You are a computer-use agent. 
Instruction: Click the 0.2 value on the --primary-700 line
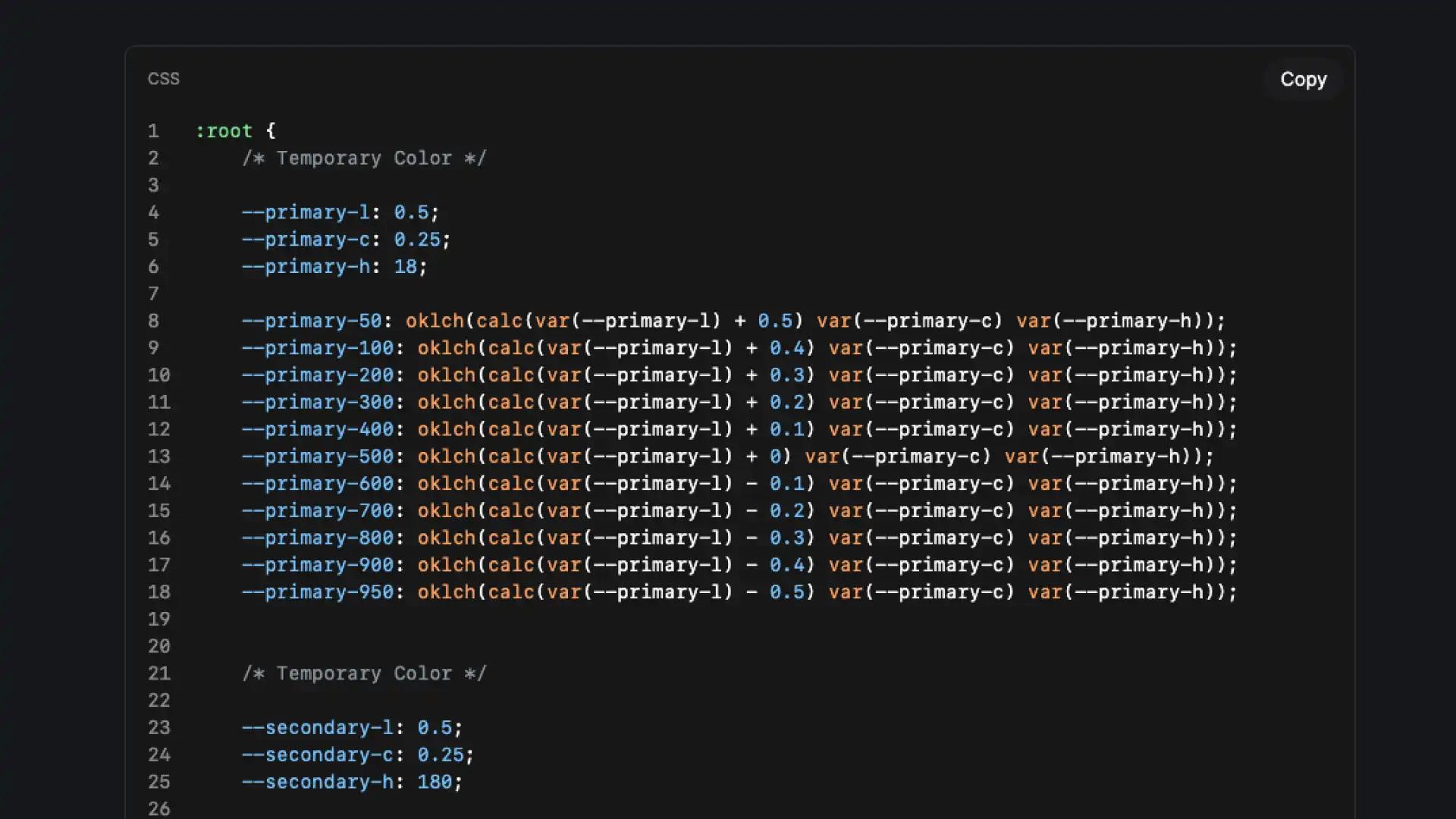787,511
